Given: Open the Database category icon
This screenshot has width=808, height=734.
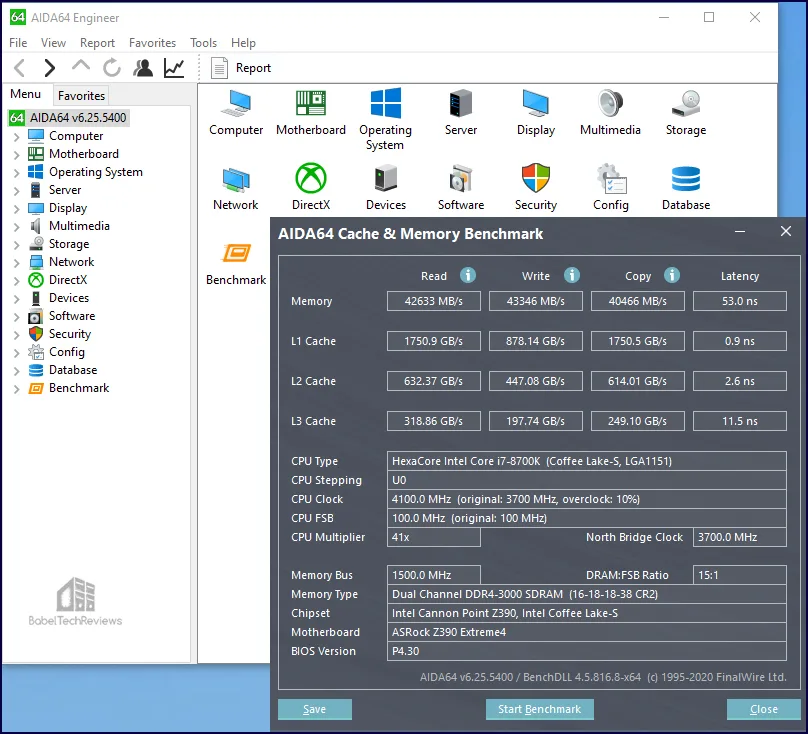Looking at the screenshot, I should [x=686, y=187].
